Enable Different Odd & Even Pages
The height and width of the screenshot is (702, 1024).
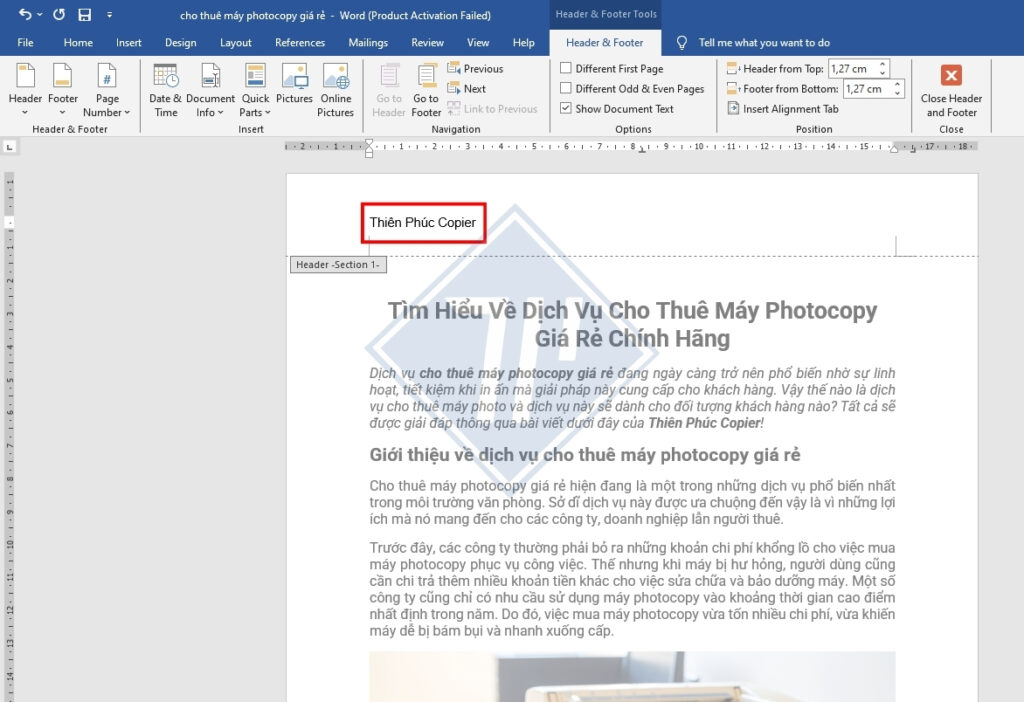coord(566,88)
